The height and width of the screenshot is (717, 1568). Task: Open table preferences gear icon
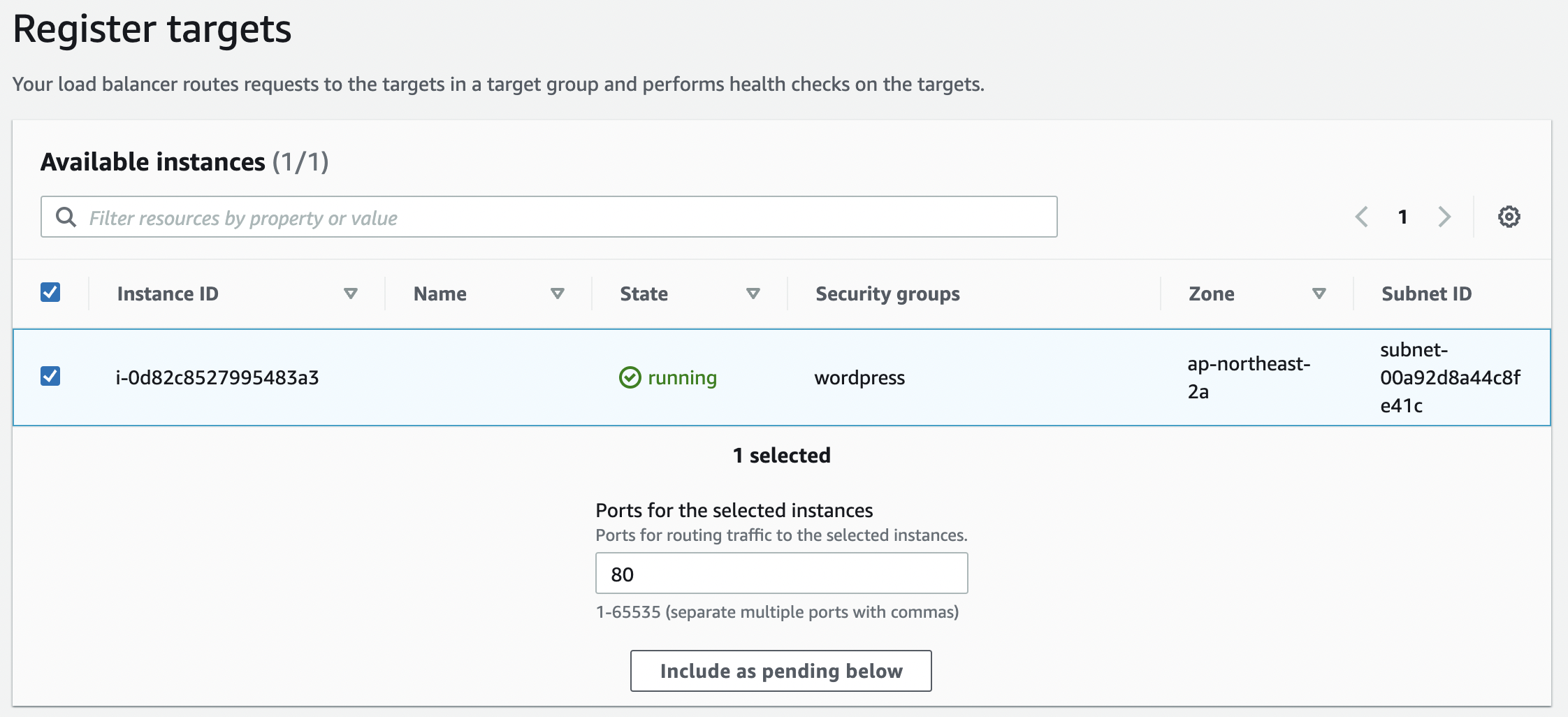(1509, 217)
